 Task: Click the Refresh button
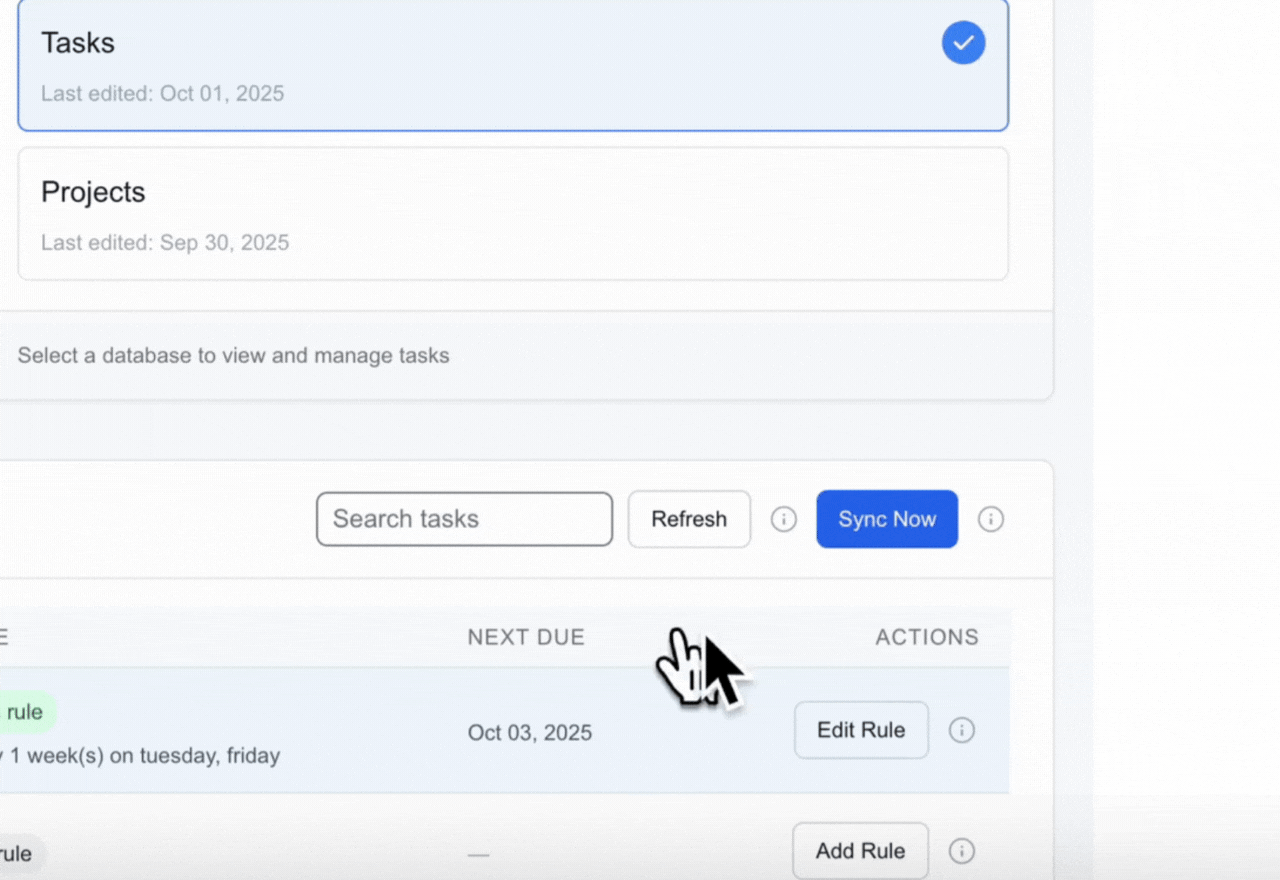tap(689, 519)
